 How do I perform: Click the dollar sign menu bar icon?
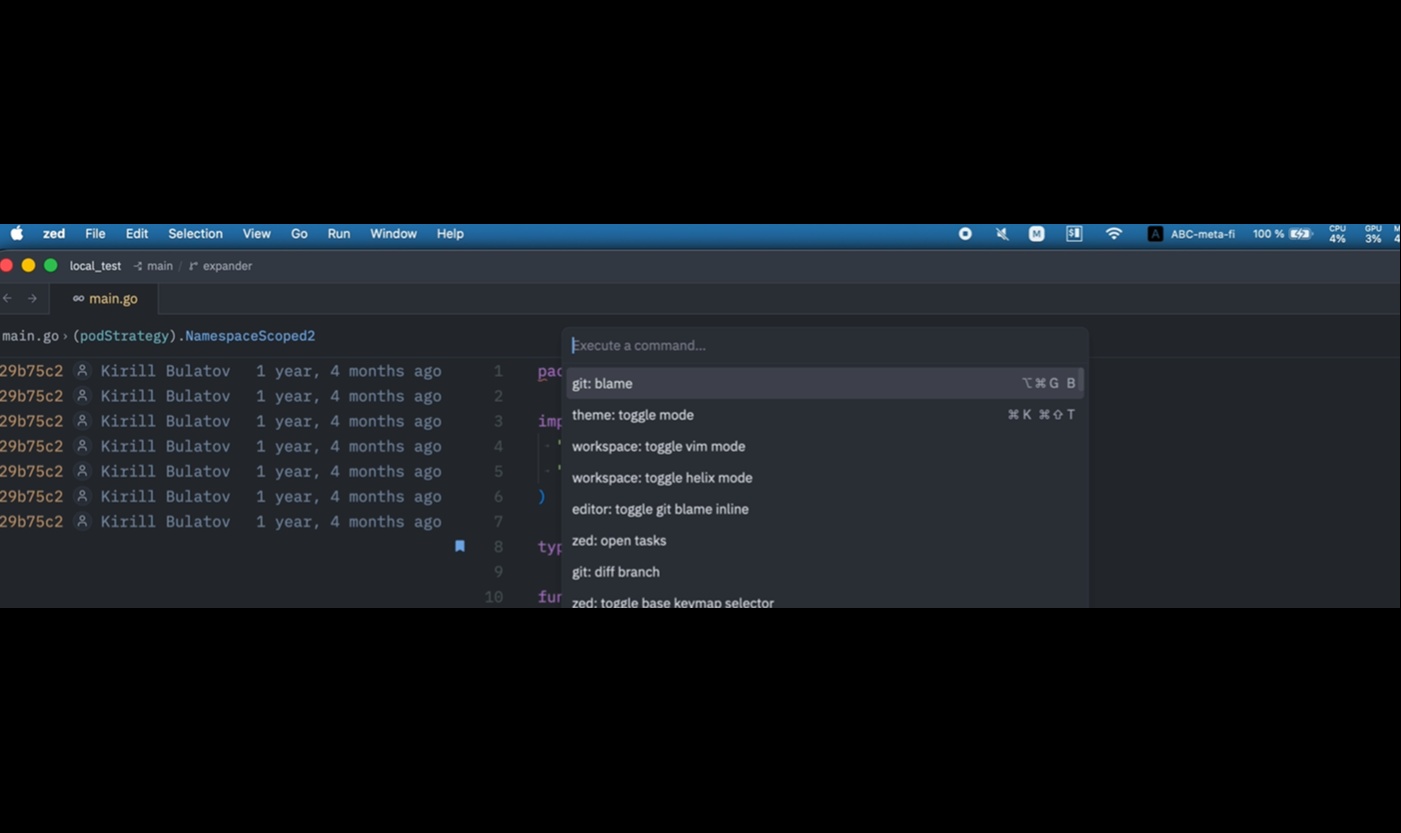click(x=1074, y=234)
